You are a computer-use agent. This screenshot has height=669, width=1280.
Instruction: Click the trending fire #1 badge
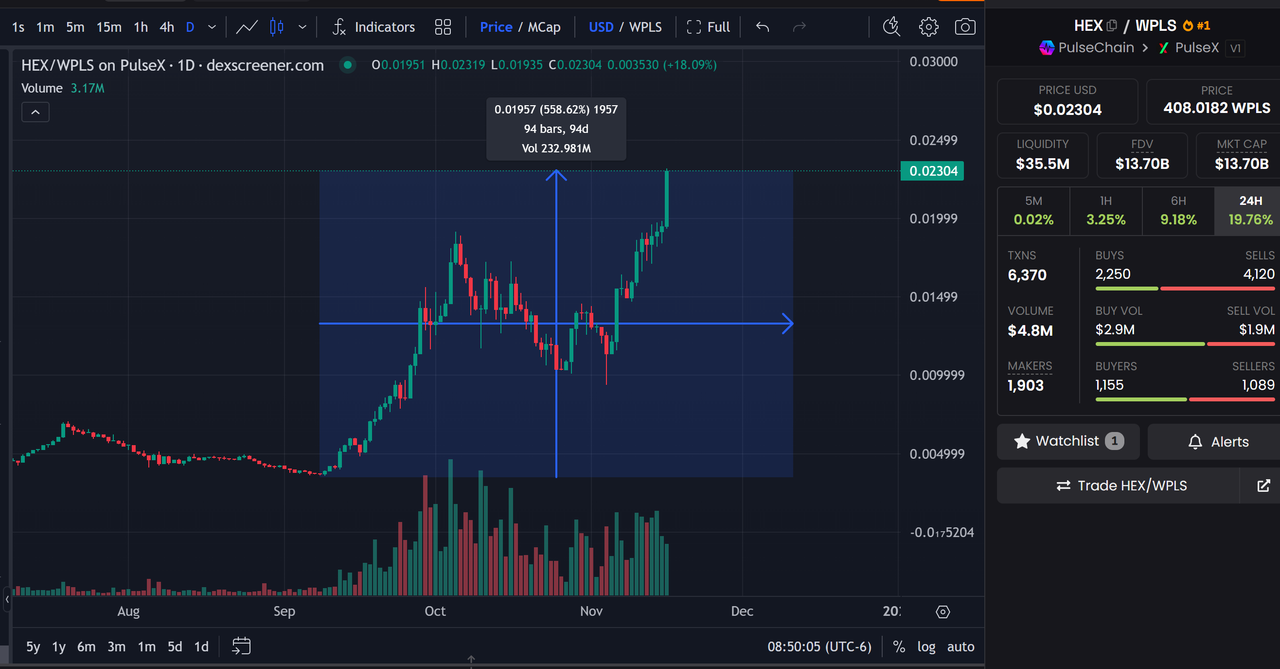pyautogui.click(x=1196, y=25)
